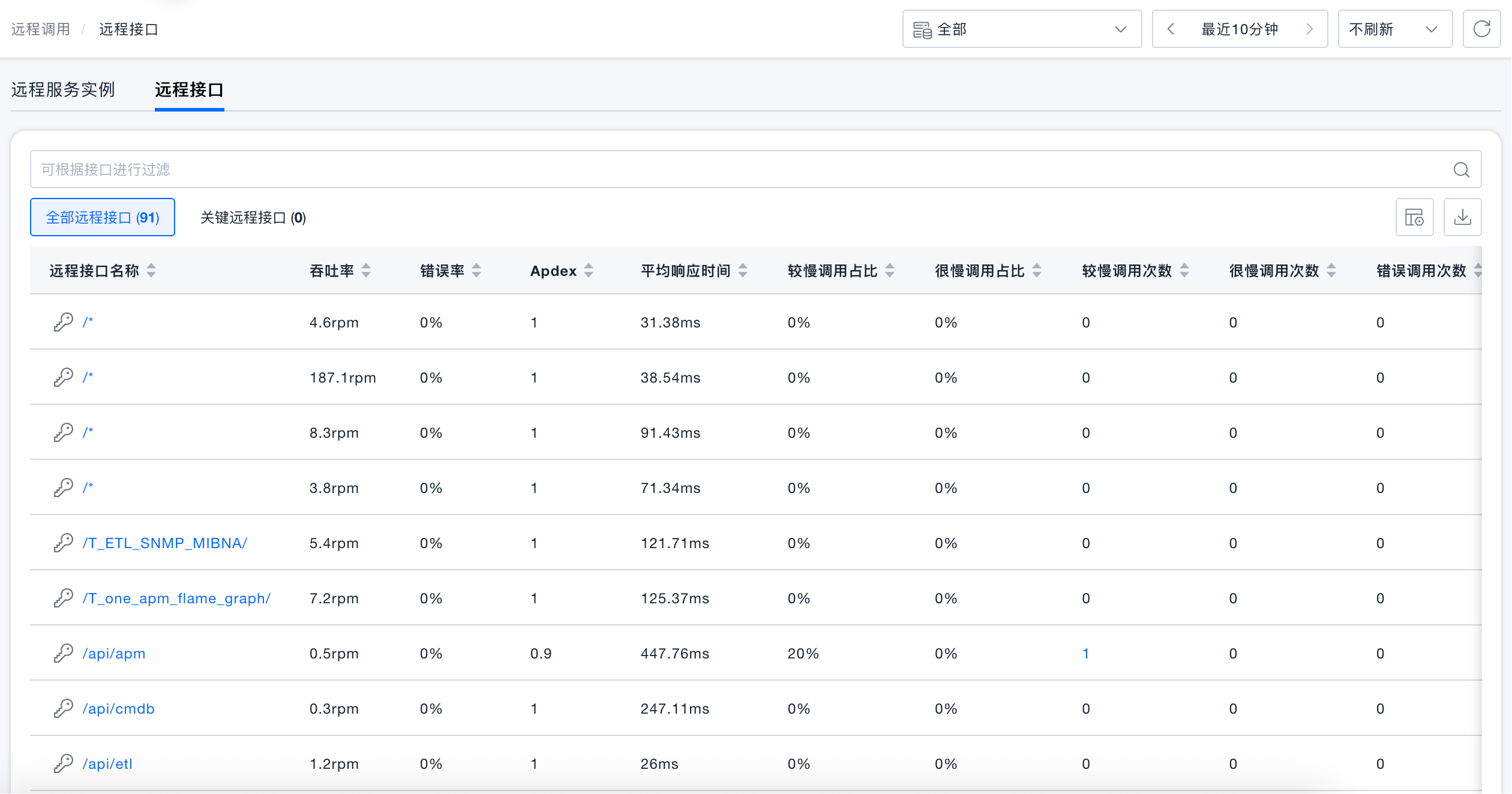1512x794 pixels.
Task: Open the 不刷新 refresh interval dropdown
Action: pos(1395,29)
